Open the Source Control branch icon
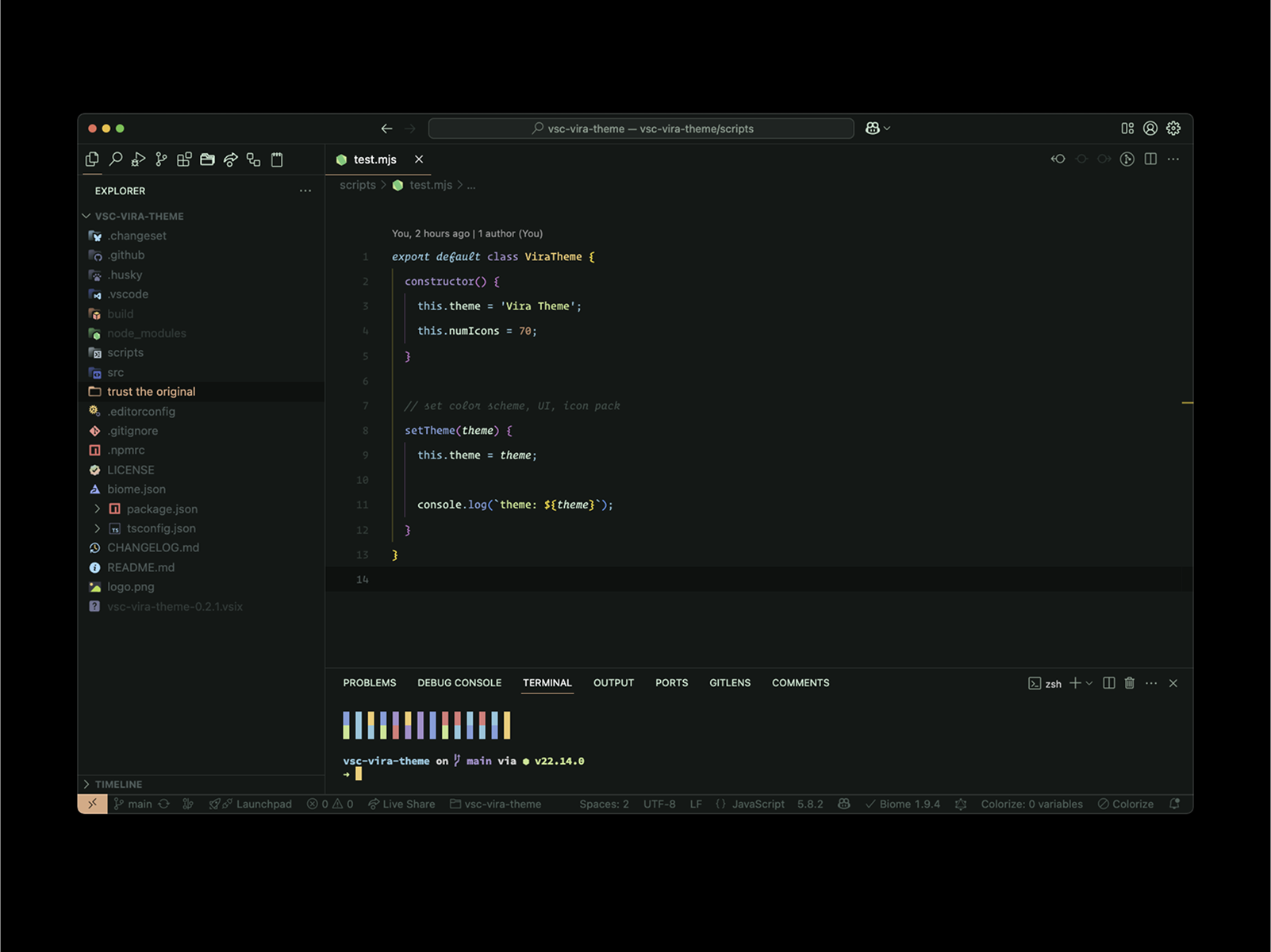1271x952 pixels. [x=161, y=159]
